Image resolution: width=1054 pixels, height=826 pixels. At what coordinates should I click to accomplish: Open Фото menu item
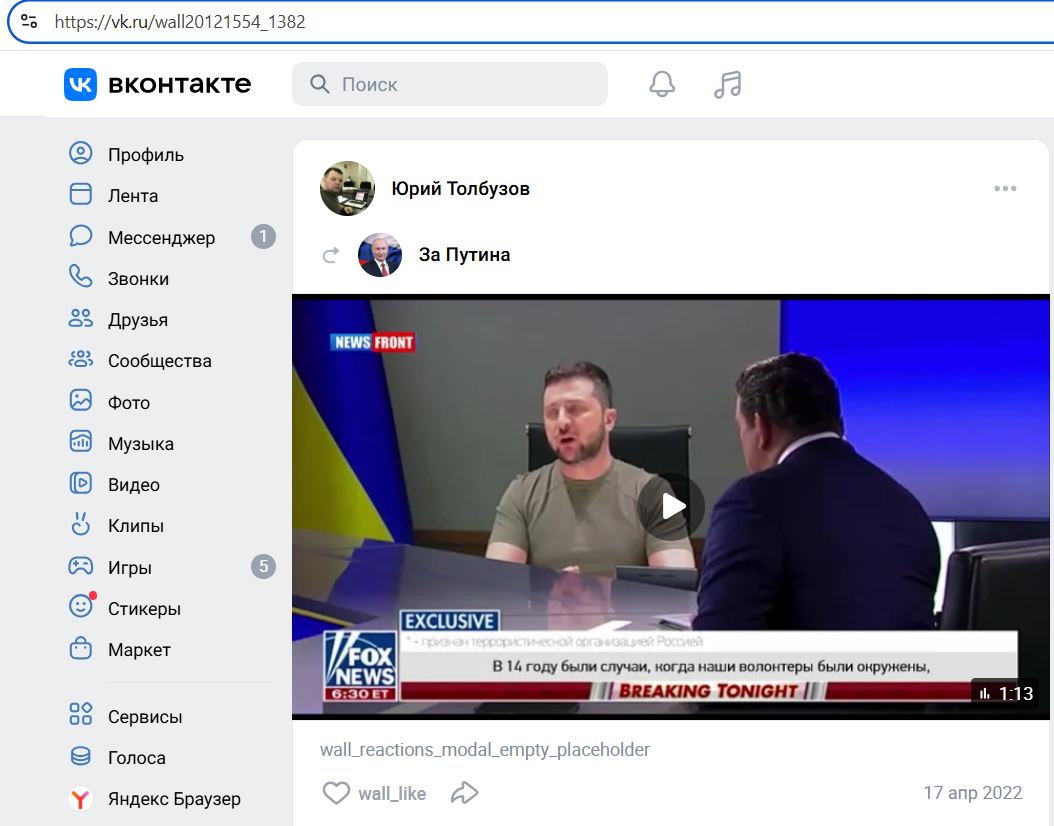tap(129, 402)
